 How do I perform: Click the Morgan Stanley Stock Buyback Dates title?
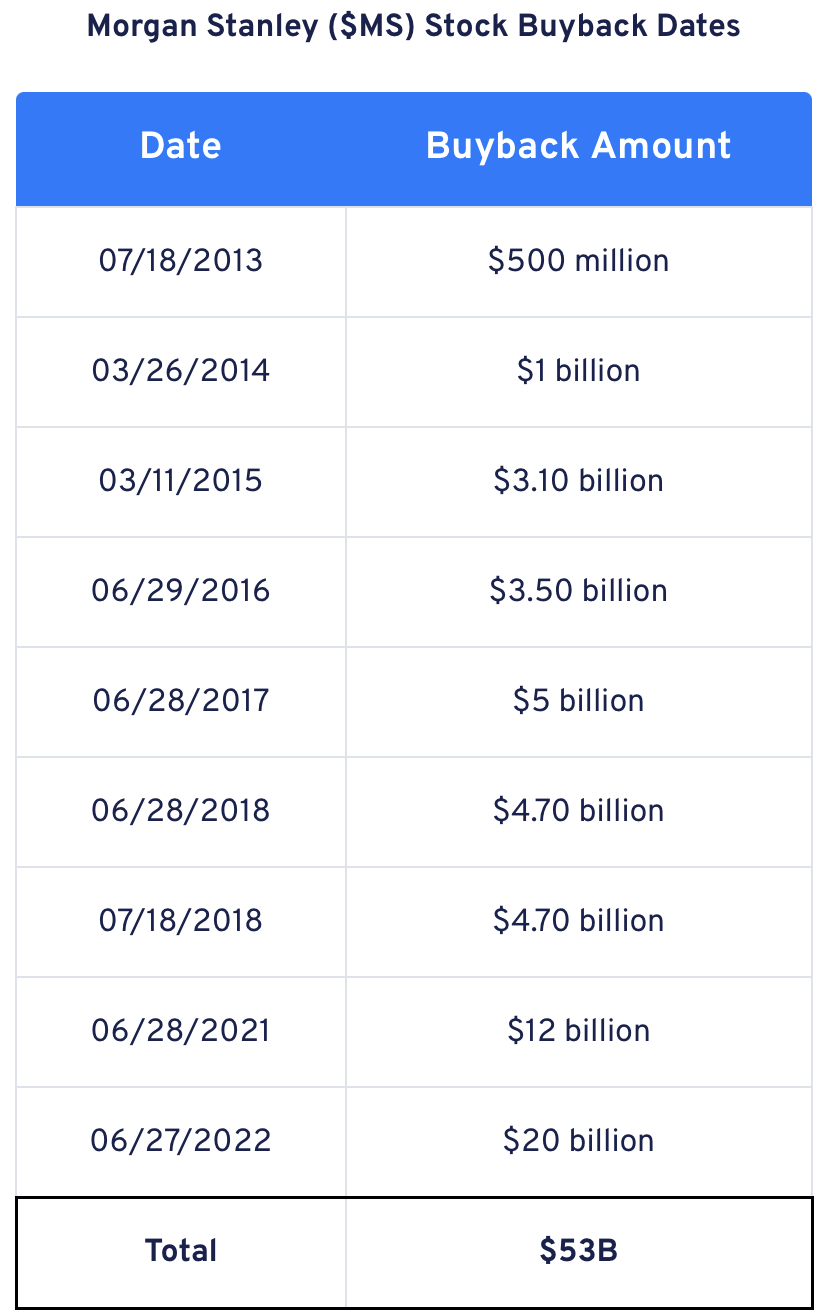[414, 26]
